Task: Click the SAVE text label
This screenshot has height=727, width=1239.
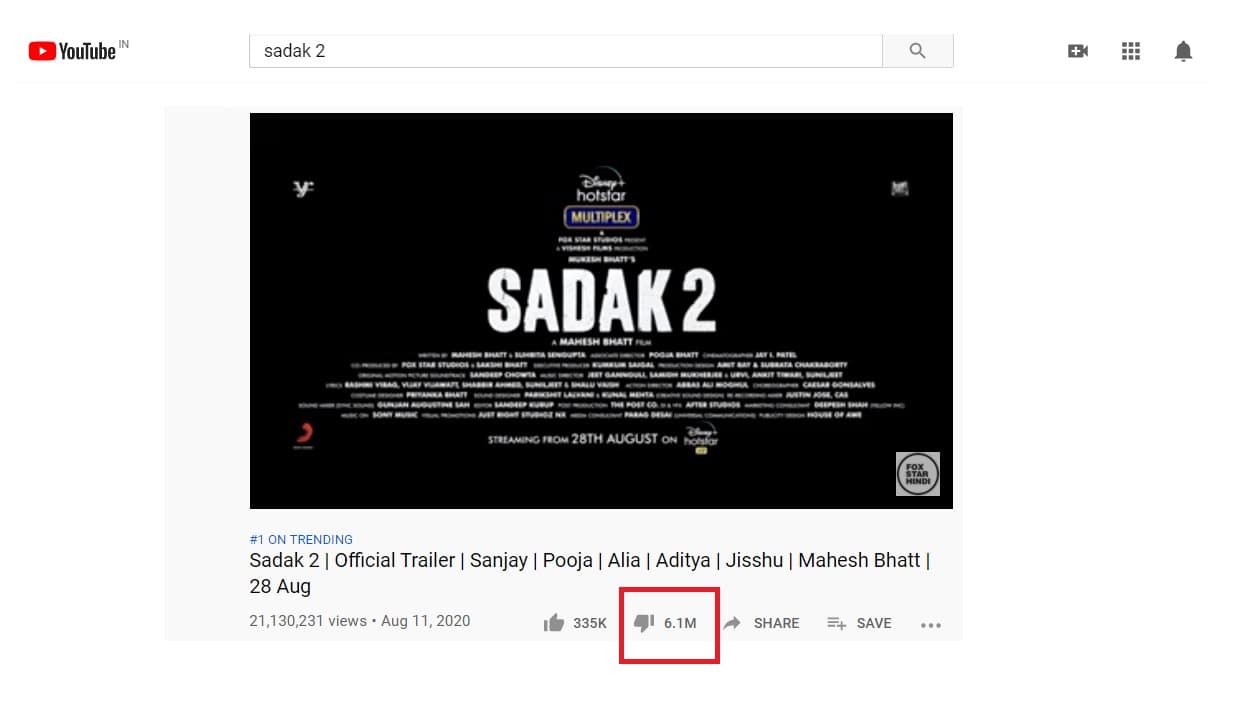Action: [874, 623]
